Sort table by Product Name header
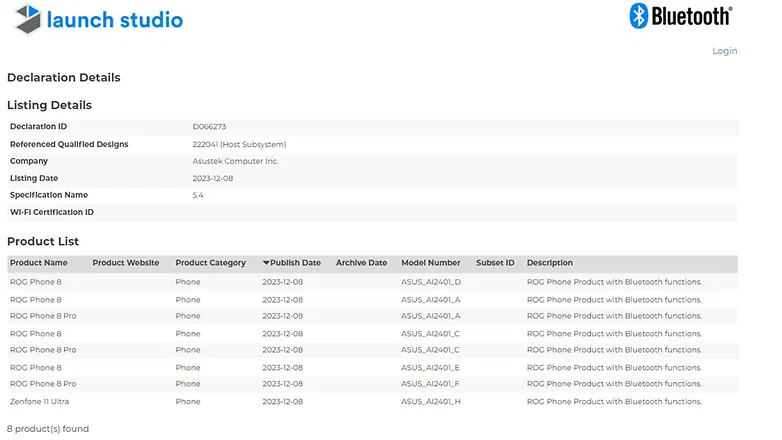The height and width of the screenshot is (440, 782). pyautogui.click(x=39, y=263)
